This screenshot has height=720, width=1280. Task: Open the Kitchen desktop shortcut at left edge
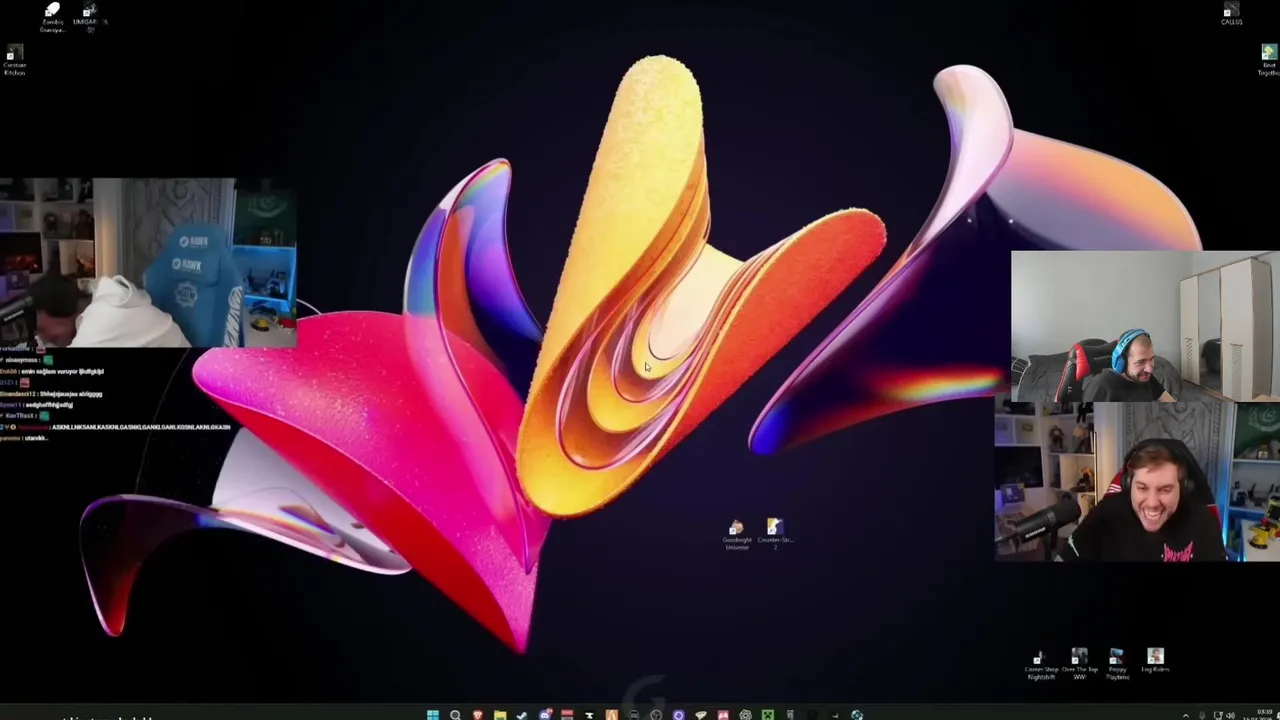click(x=14, y=61)
